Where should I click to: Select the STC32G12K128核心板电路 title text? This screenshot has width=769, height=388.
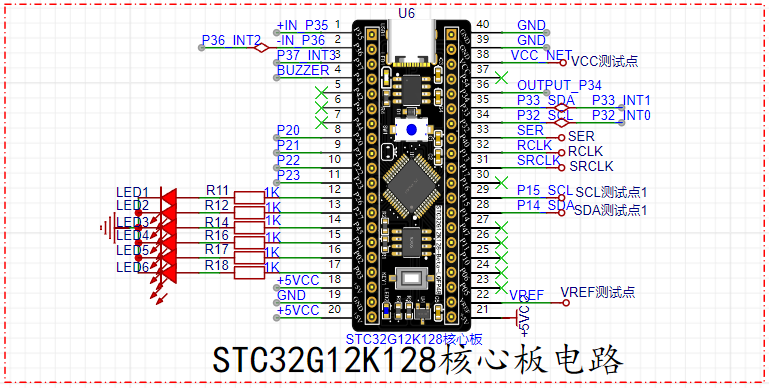[x=418, y=361]
